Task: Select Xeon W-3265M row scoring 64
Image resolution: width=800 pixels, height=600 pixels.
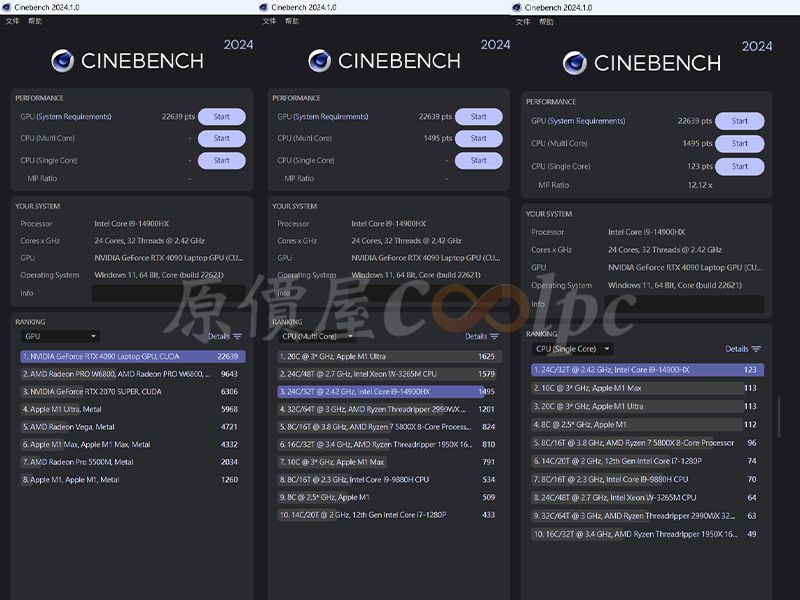Action: 647,497
